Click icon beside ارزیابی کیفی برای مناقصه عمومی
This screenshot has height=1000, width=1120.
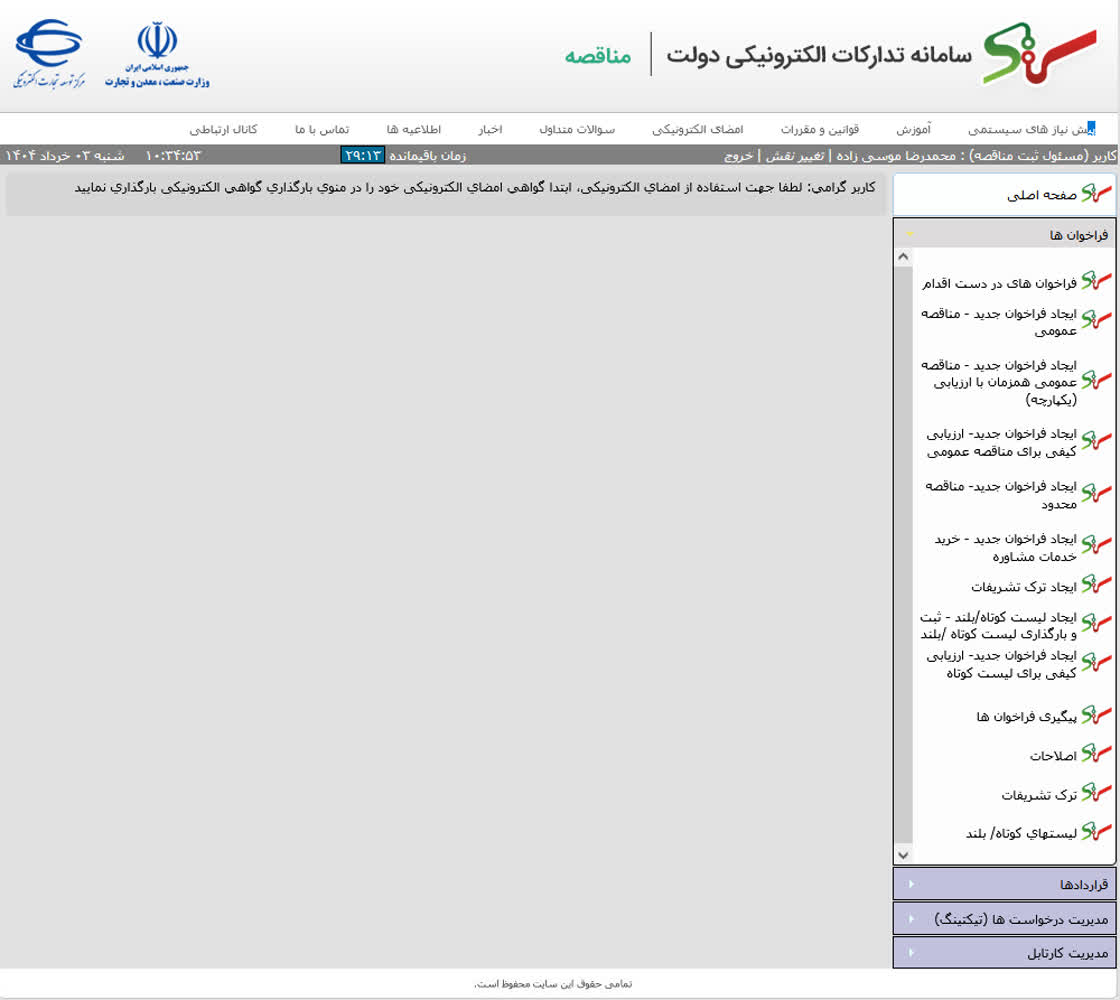point(1096,440)
